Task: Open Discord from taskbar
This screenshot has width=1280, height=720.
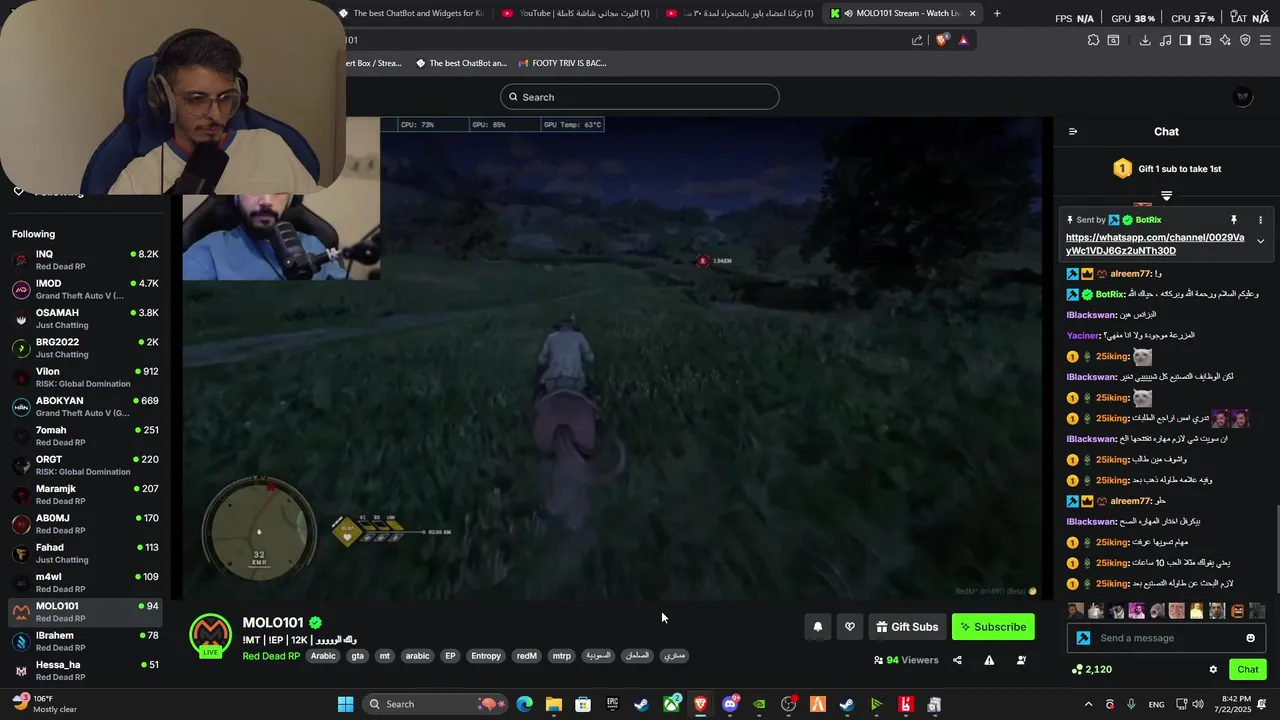Action: point(730,704)
